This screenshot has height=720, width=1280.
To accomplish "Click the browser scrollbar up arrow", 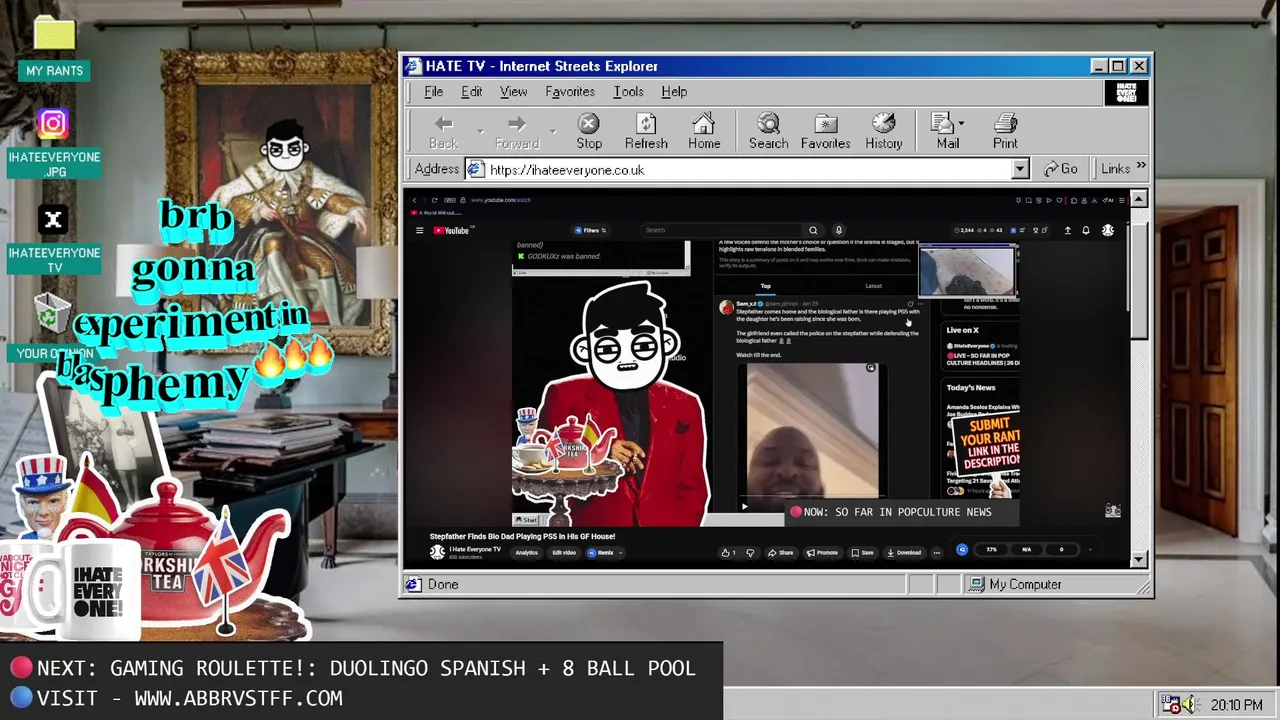I will click(1139, 199).
